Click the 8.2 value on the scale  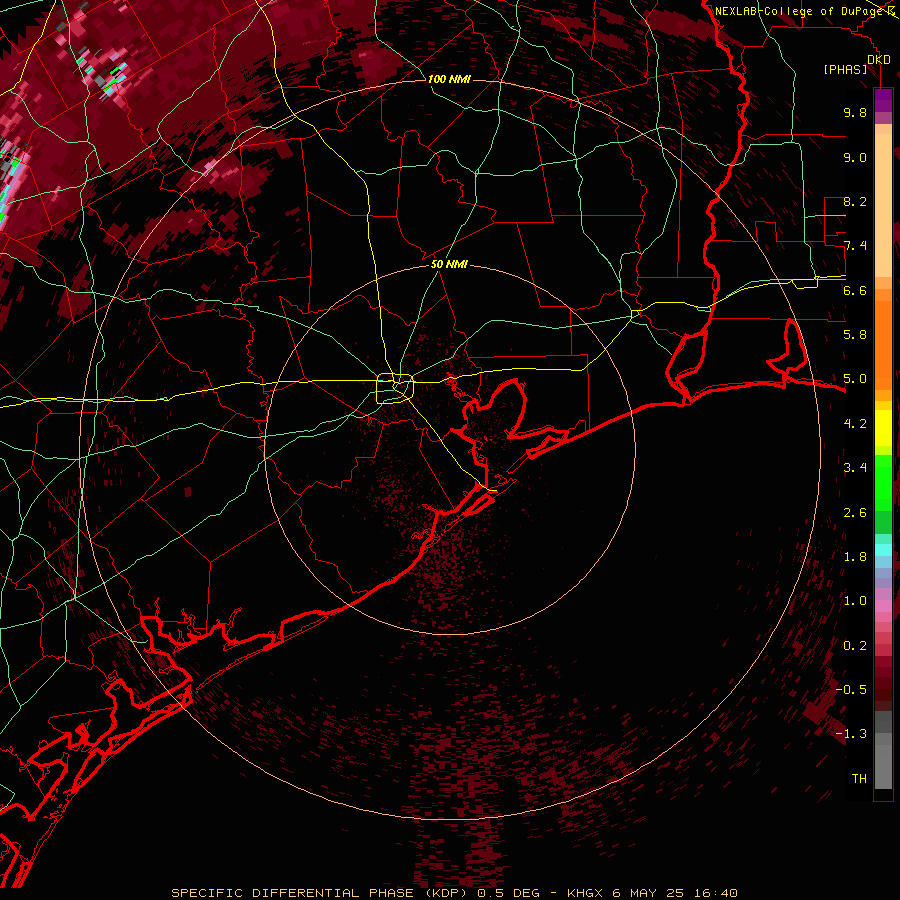coord(855,201)
